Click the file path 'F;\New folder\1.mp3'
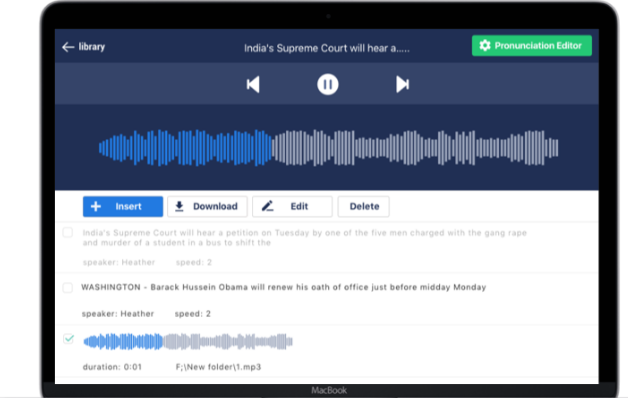628x398 pixels. click(218, 367)
